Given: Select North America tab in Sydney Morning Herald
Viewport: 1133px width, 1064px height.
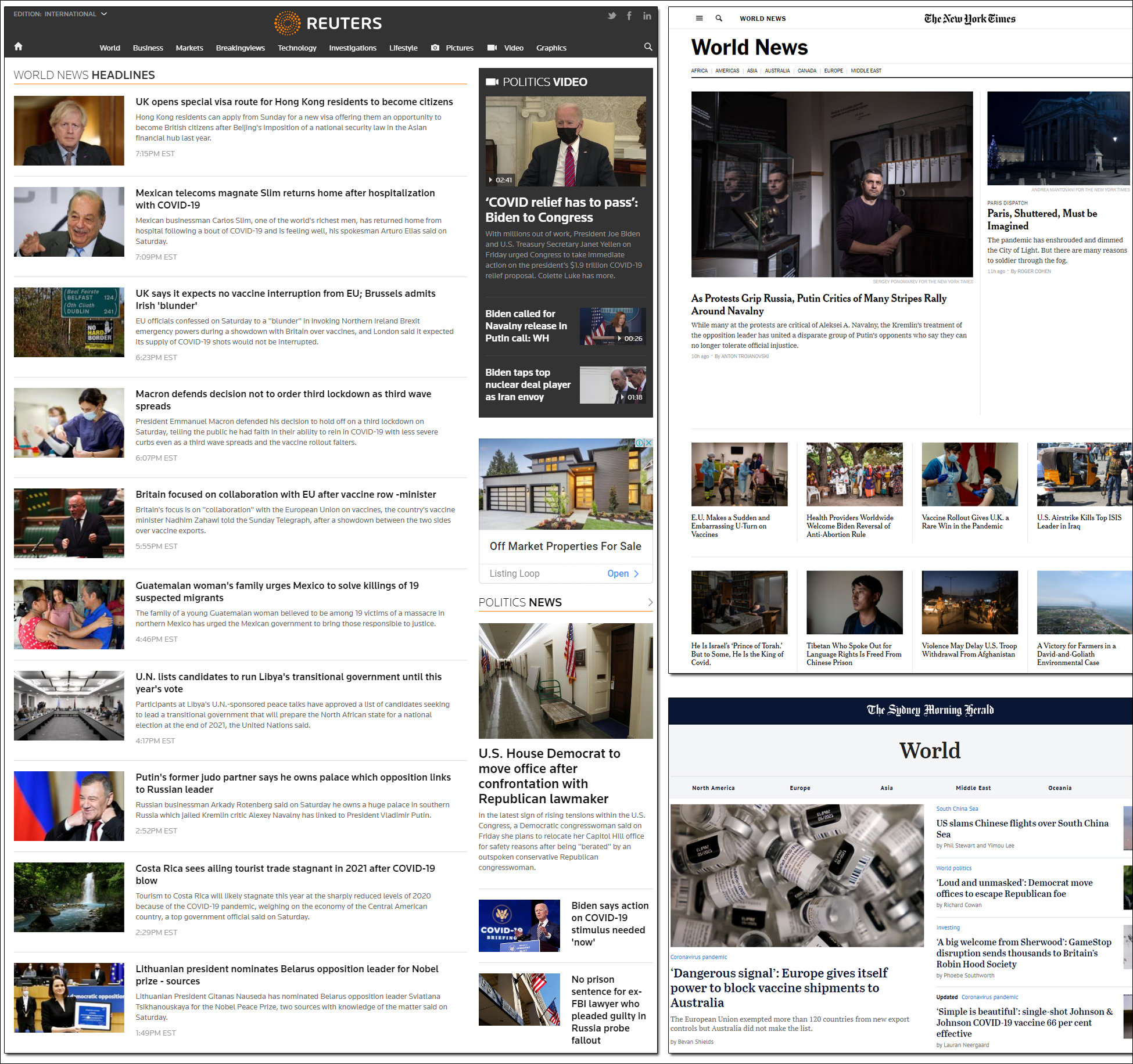Looking at the screenshot, I should (713, 788).
